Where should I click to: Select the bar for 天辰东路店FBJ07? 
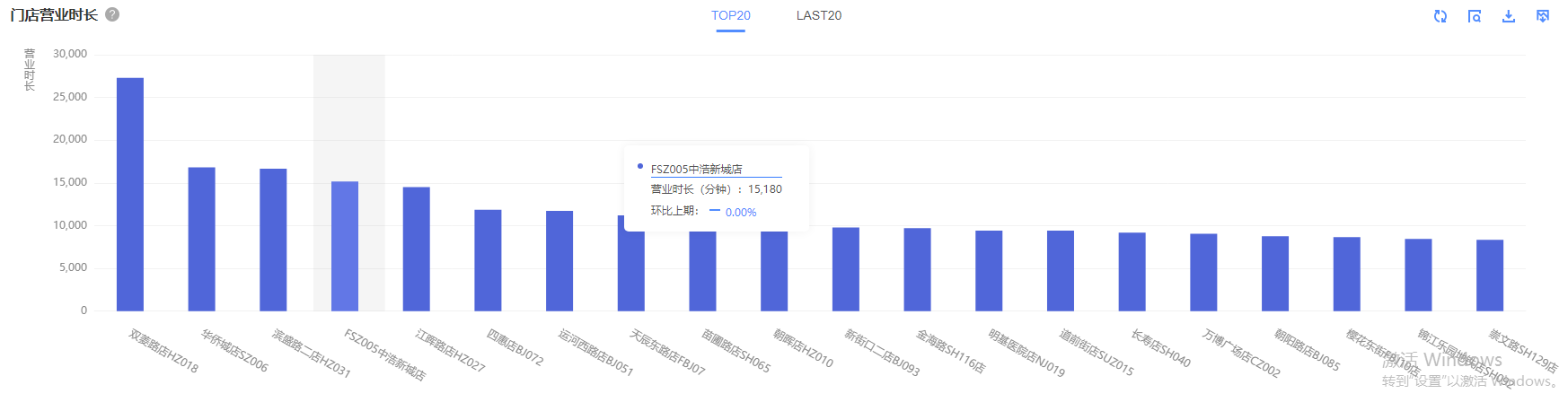click(631, 264)
